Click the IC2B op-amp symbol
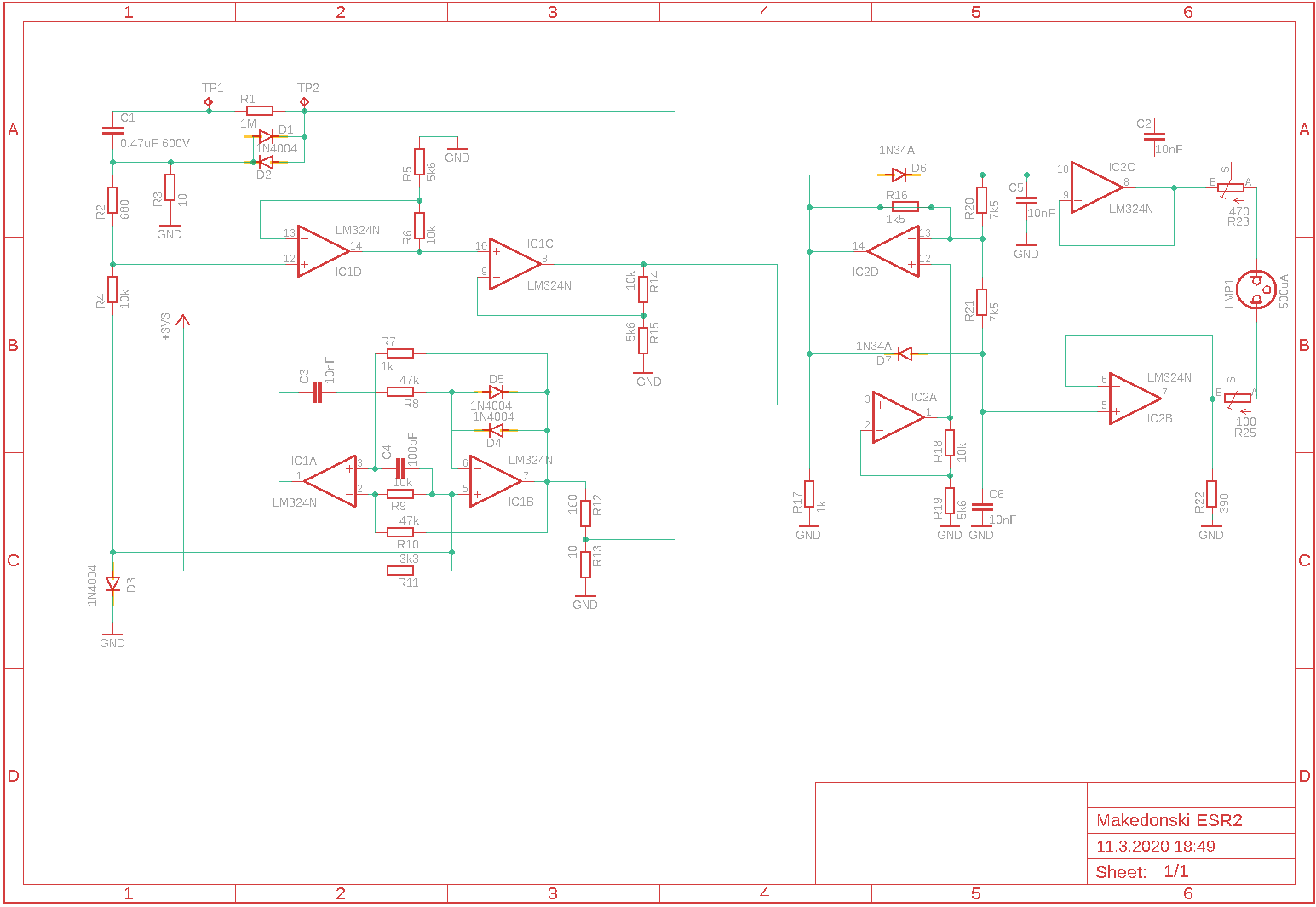Image resolution: width=1316 pixels, height=907 pixels. (x=1134, y=398)
